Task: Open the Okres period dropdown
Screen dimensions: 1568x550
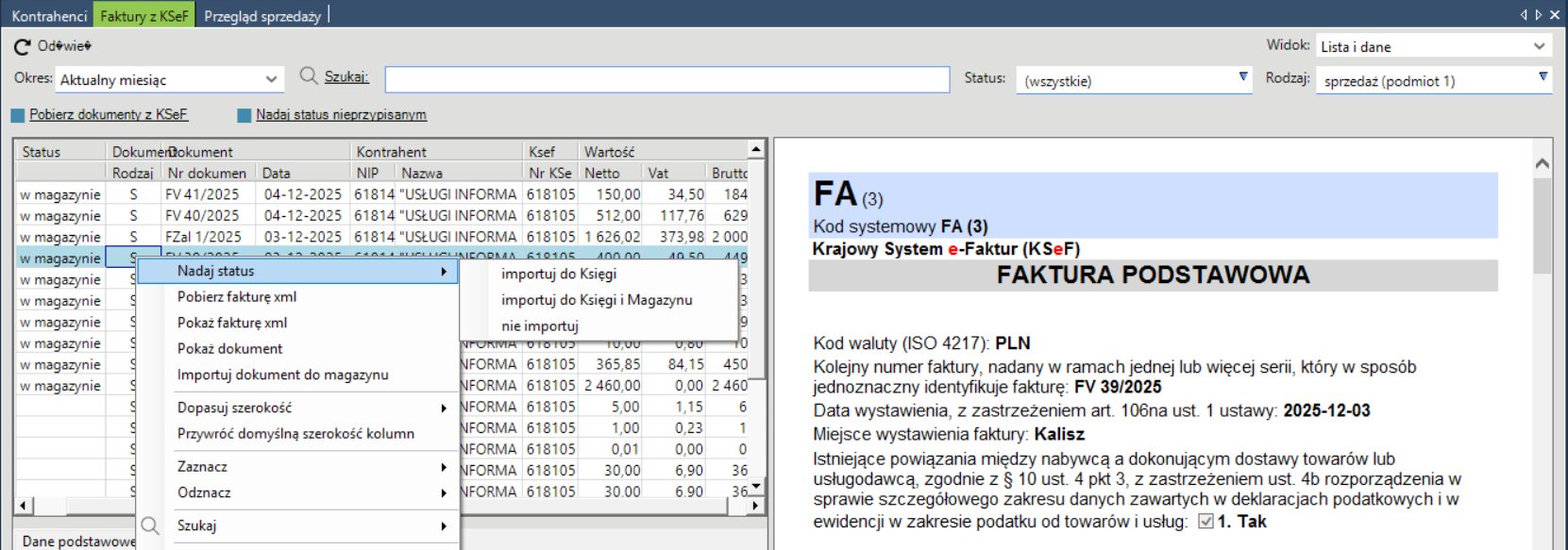Action: [271, 79]
